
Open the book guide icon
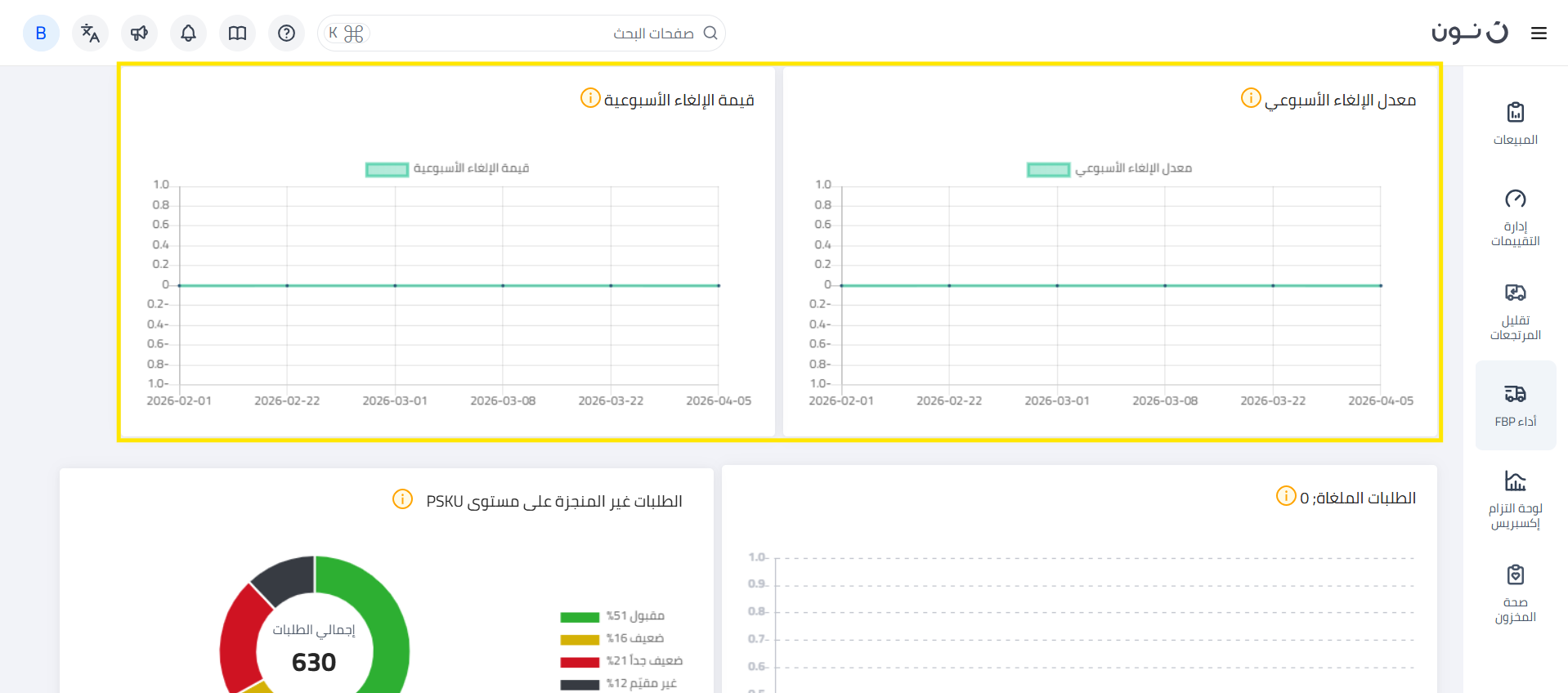(x=237, y=34)
